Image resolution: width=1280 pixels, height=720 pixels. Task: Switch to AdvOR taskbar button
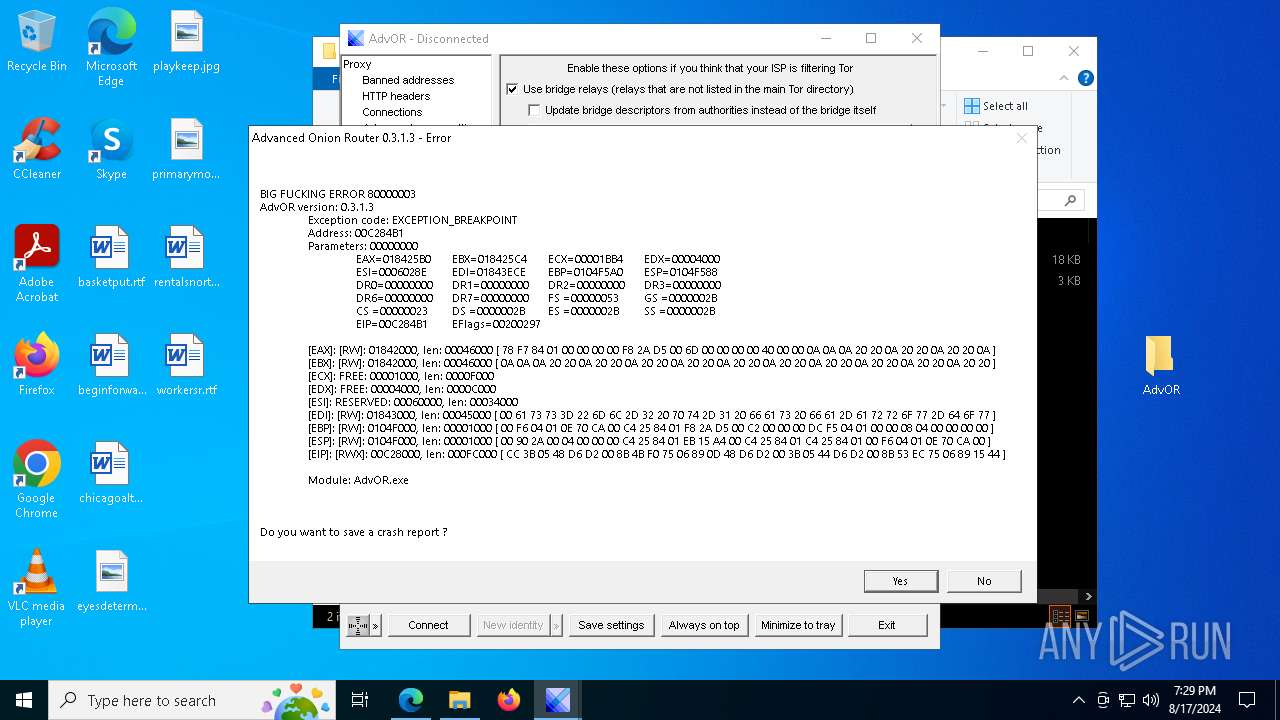coord(558,700)
